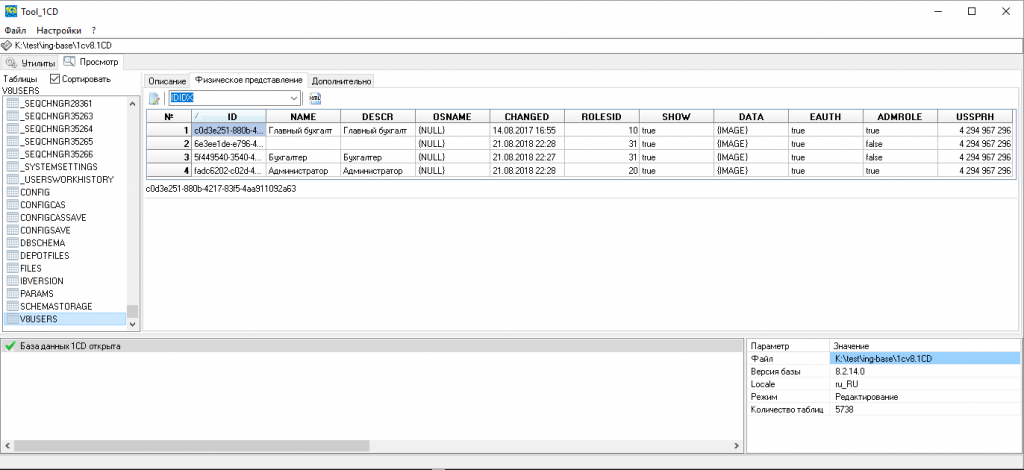Sort by the CHANGED column header
Viewport: 1024px width, 470px height.
click(x=526, y=117)
